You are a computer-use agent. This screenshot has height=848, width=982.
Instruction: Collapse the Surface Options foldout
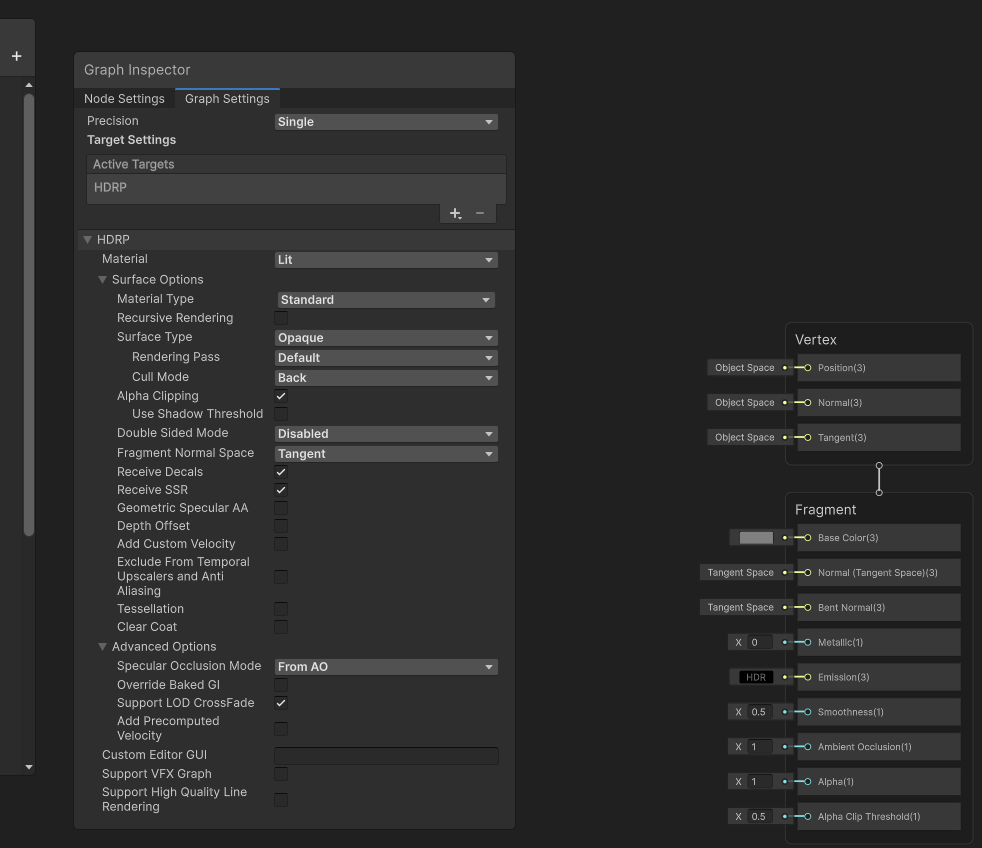(x=102, y=280)
